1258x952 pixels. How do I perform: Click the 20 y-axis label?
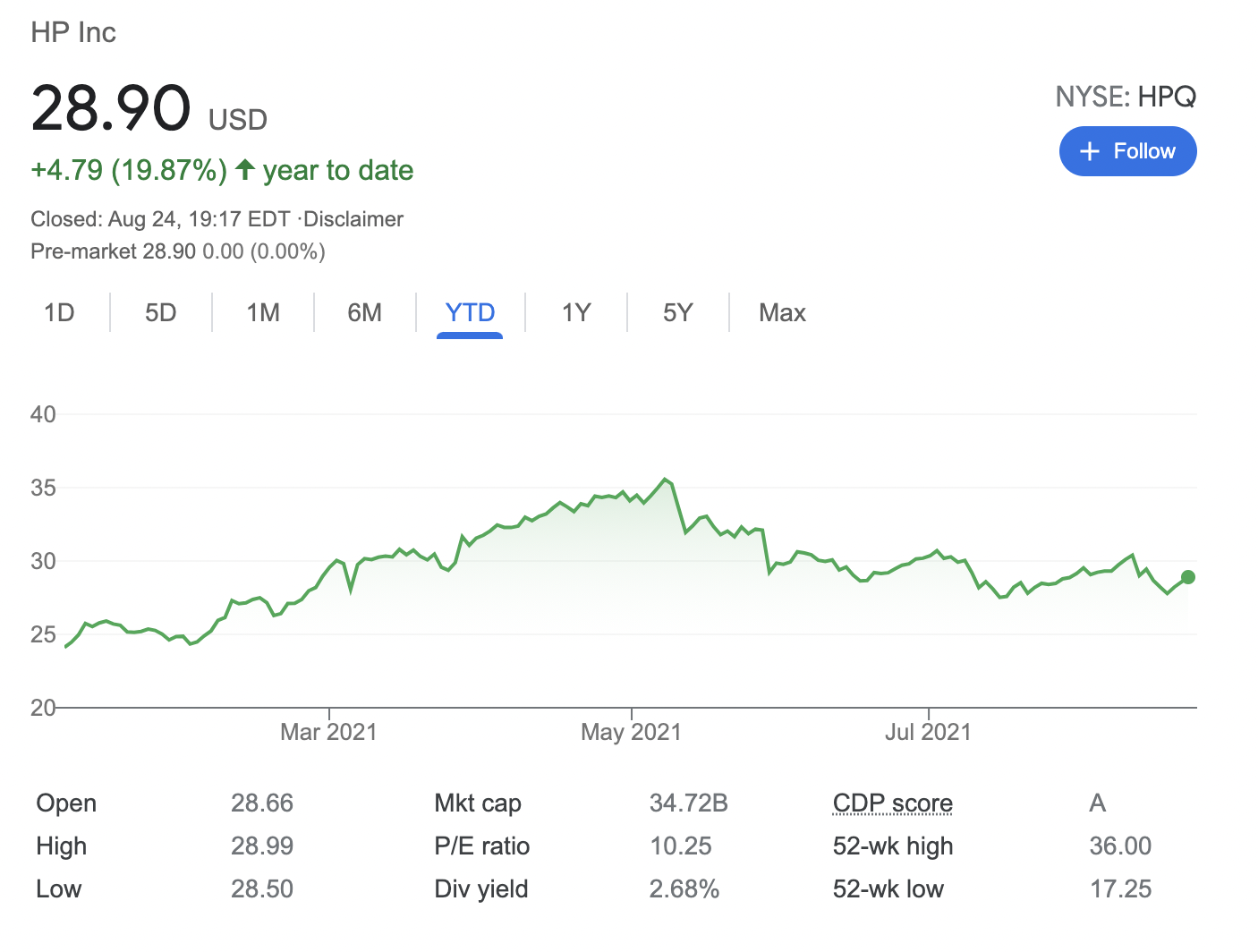pyautogui.click(x=43, y=708)
